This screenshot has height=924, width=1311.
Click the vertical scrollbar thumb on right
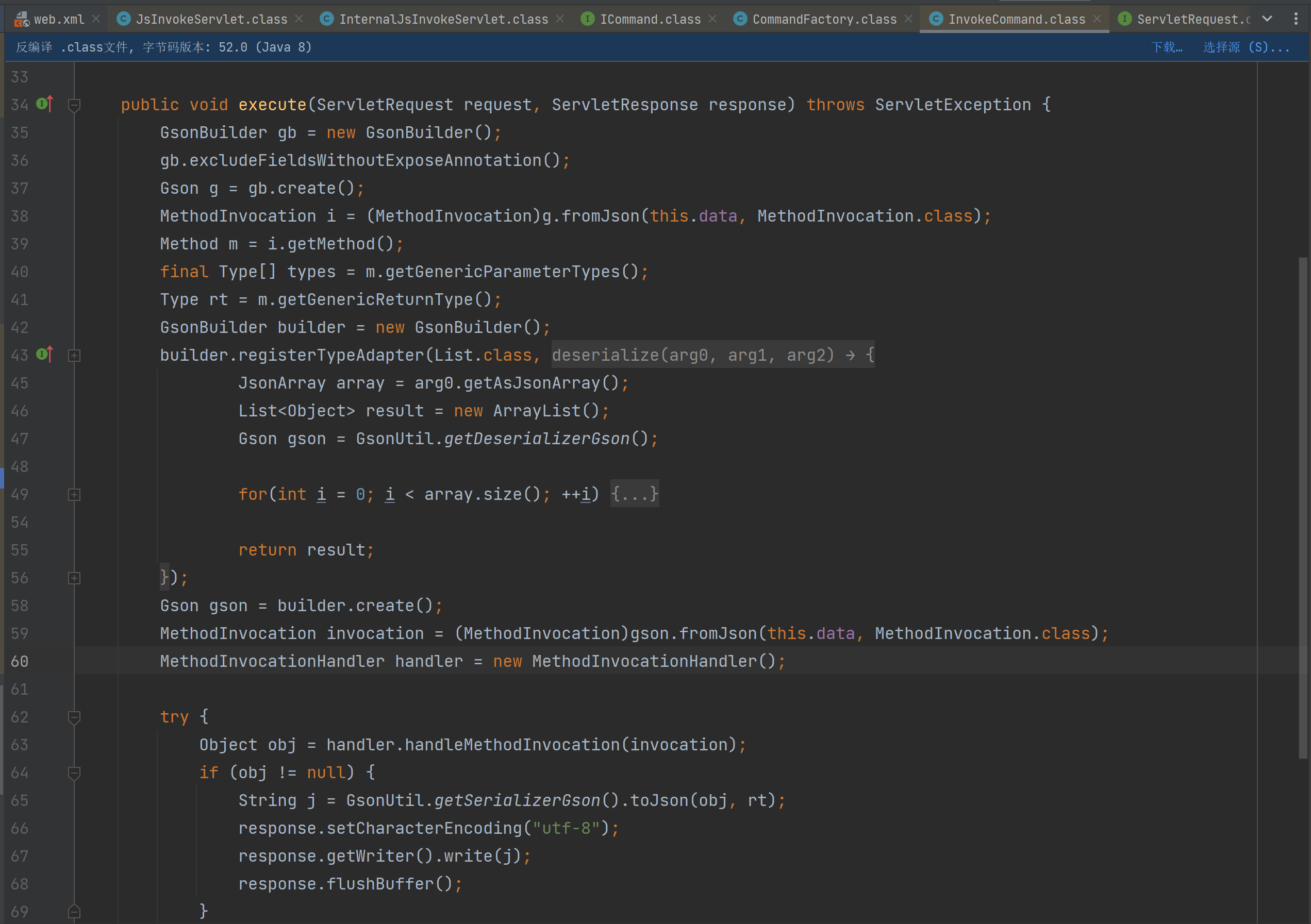(x=1302, y=508)
